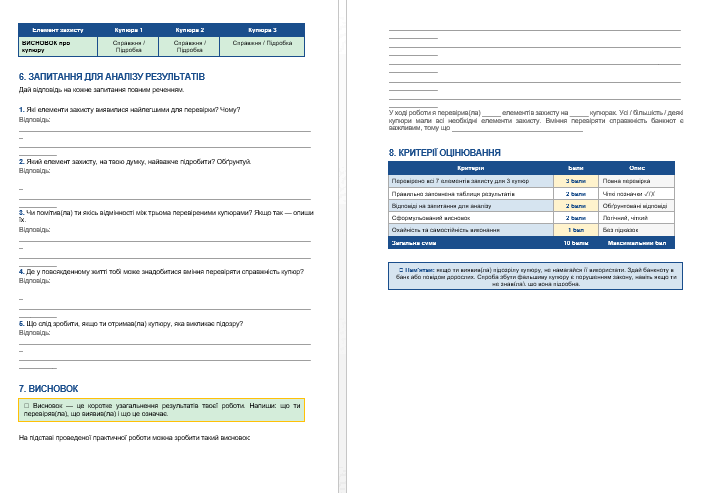Click the ВИСНОВОК про купюру row label

[58, 46]
